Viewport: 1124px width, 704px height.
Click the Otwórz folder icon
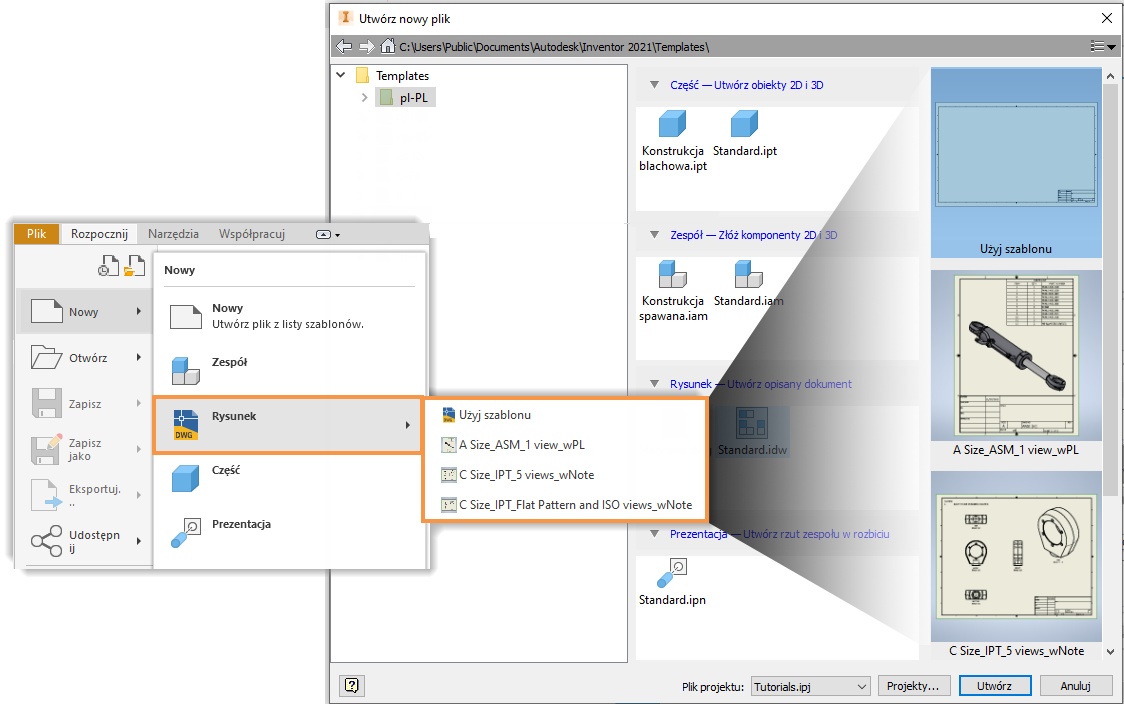coord(47,357)
